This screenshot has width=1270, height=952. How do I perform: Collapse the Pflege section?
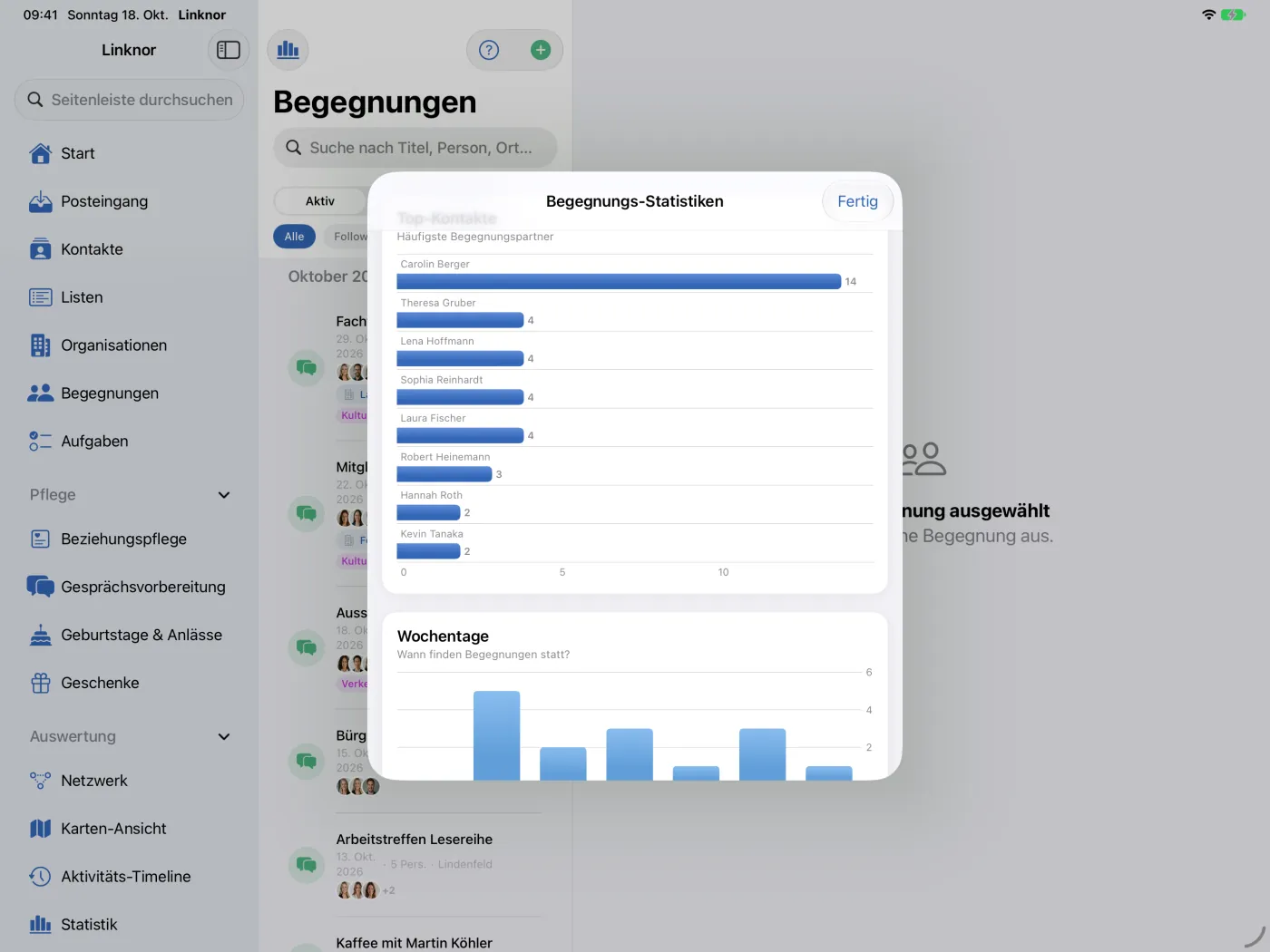(x=224, y=495)
